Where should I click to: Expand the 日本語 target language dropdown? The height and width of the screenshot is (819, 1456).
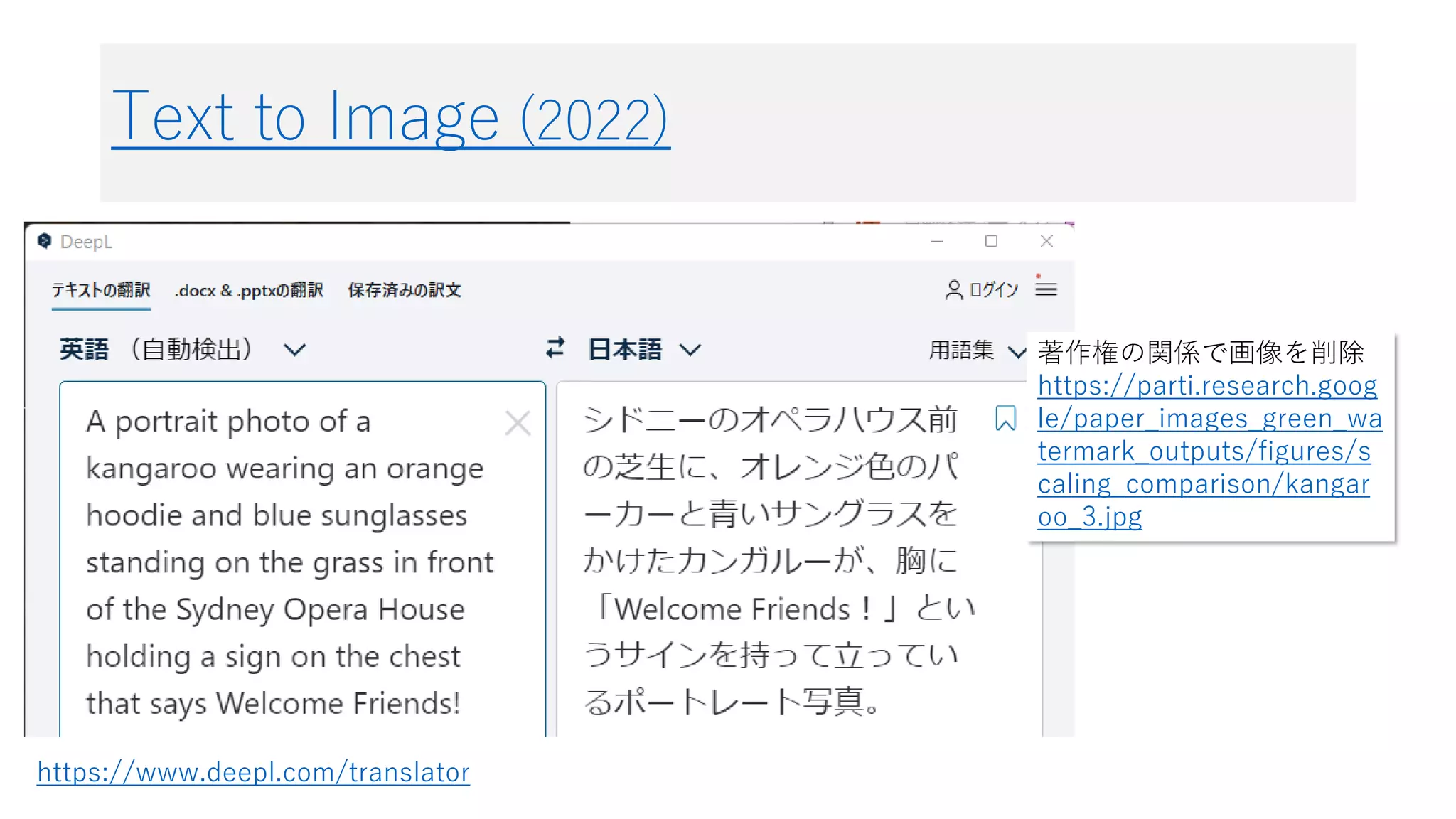click(645, 349)
